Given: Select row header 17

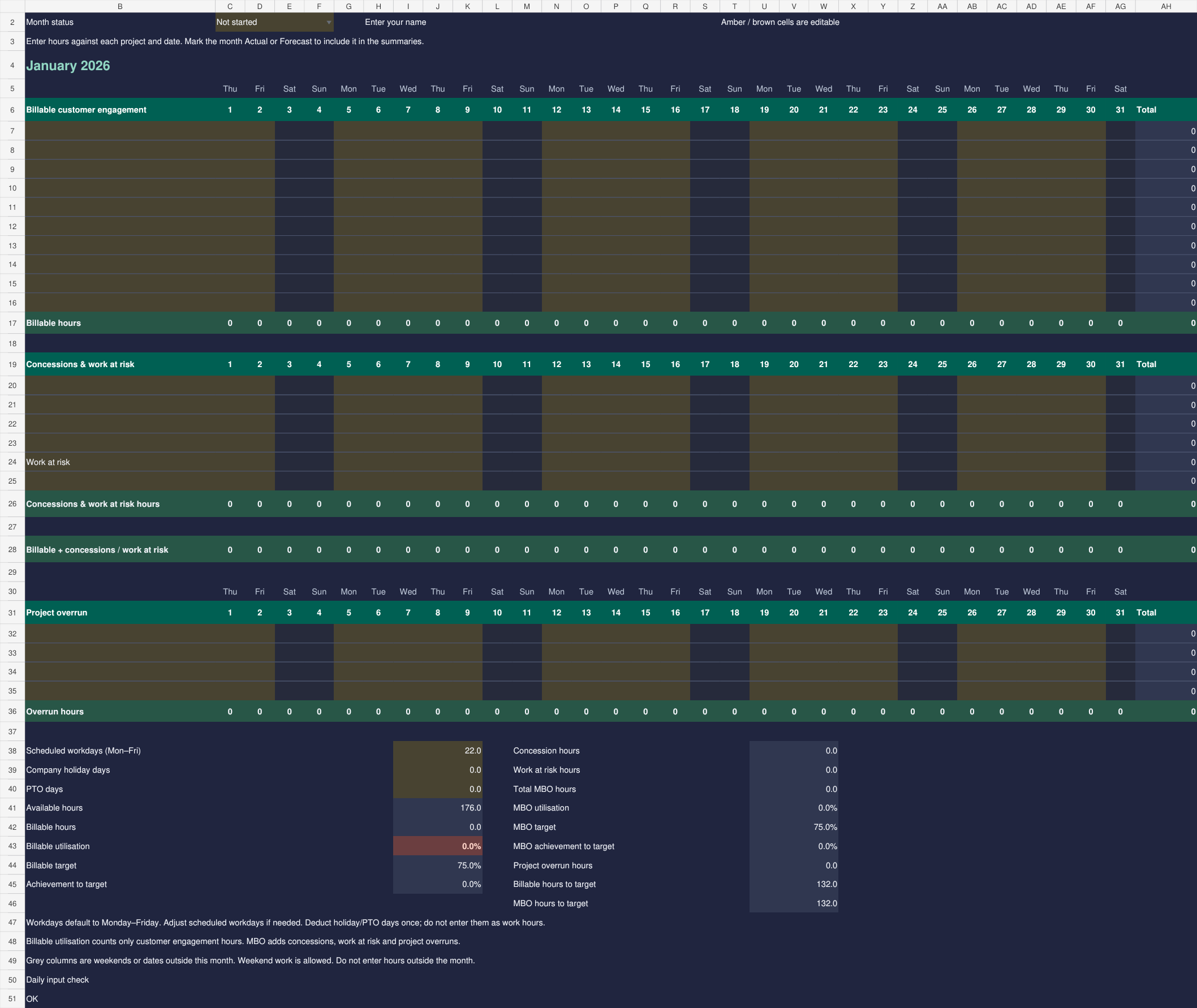Looking at the screenshot, I should pyautogui.click(x=12, y=323).
